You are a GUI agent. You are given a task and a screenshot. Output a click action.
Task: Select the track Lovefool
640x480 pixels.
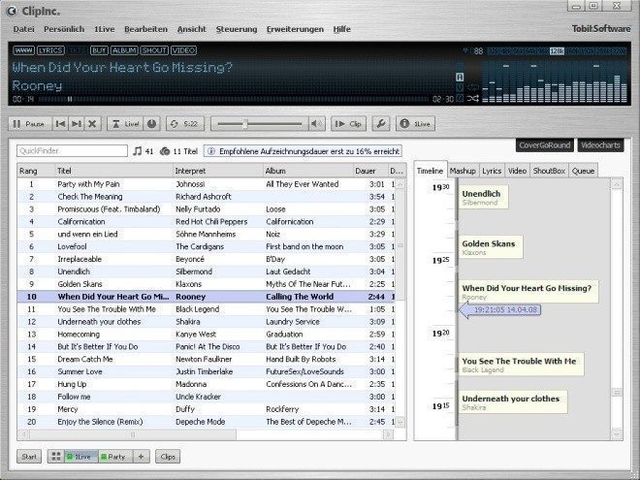(x=207, y=247)
